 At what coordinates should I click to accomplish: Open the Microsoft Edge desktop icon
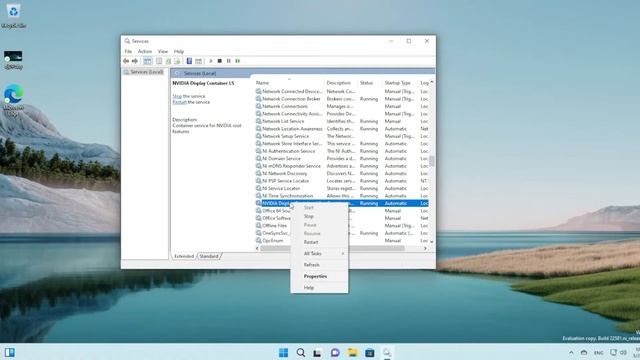click(13, 100)
